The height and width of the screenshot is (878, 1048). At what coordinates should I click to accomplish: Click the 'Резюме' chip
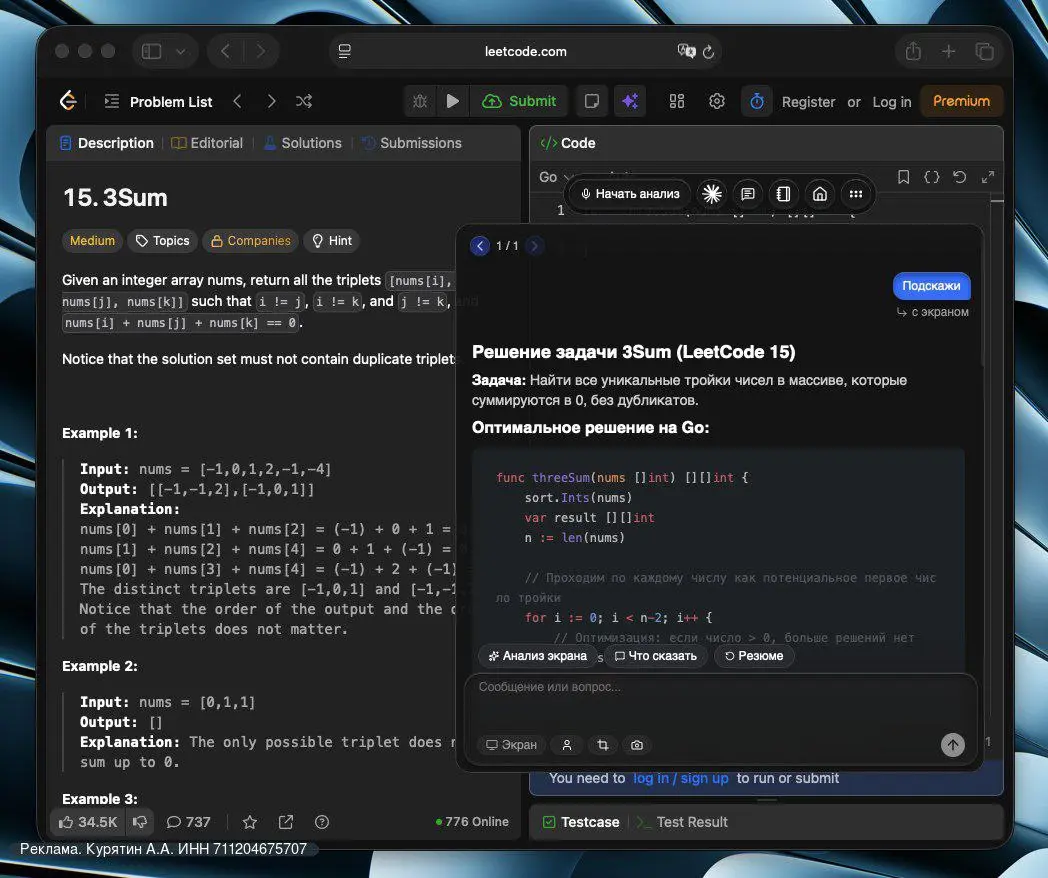(754, 656)
